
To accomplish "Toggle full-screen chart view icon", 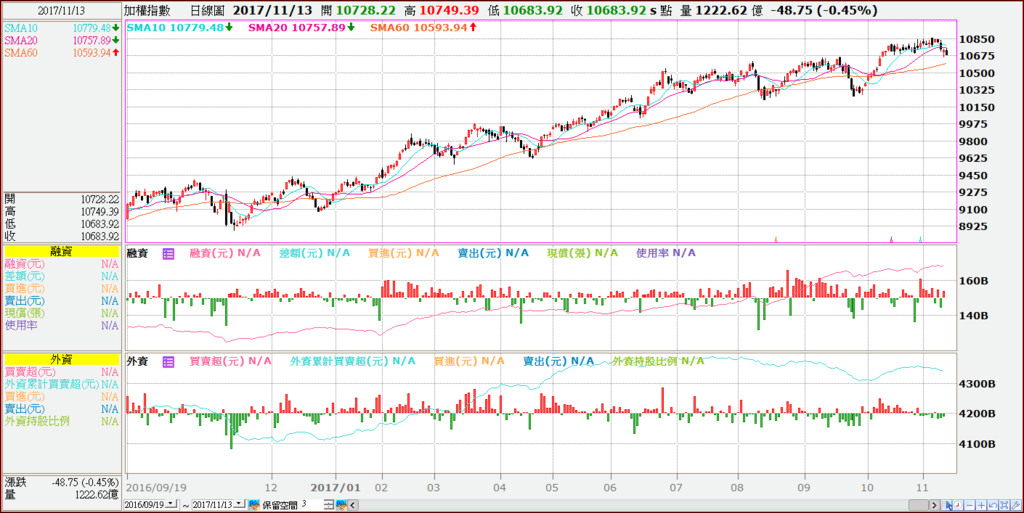I will pyautogui.click(x=1005, y=505).
